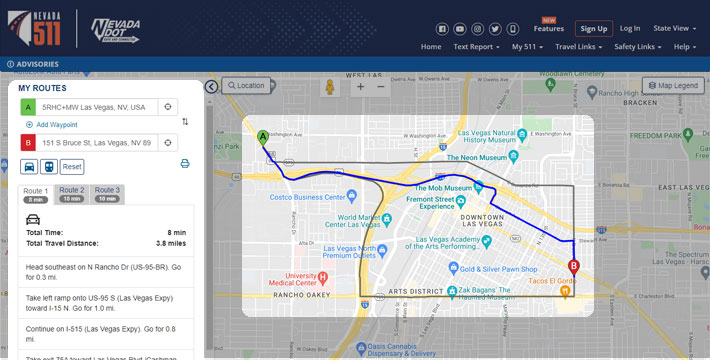Viewport: 710px width, 360px height.
Task: Expand the Help menu
Action: 685,47
